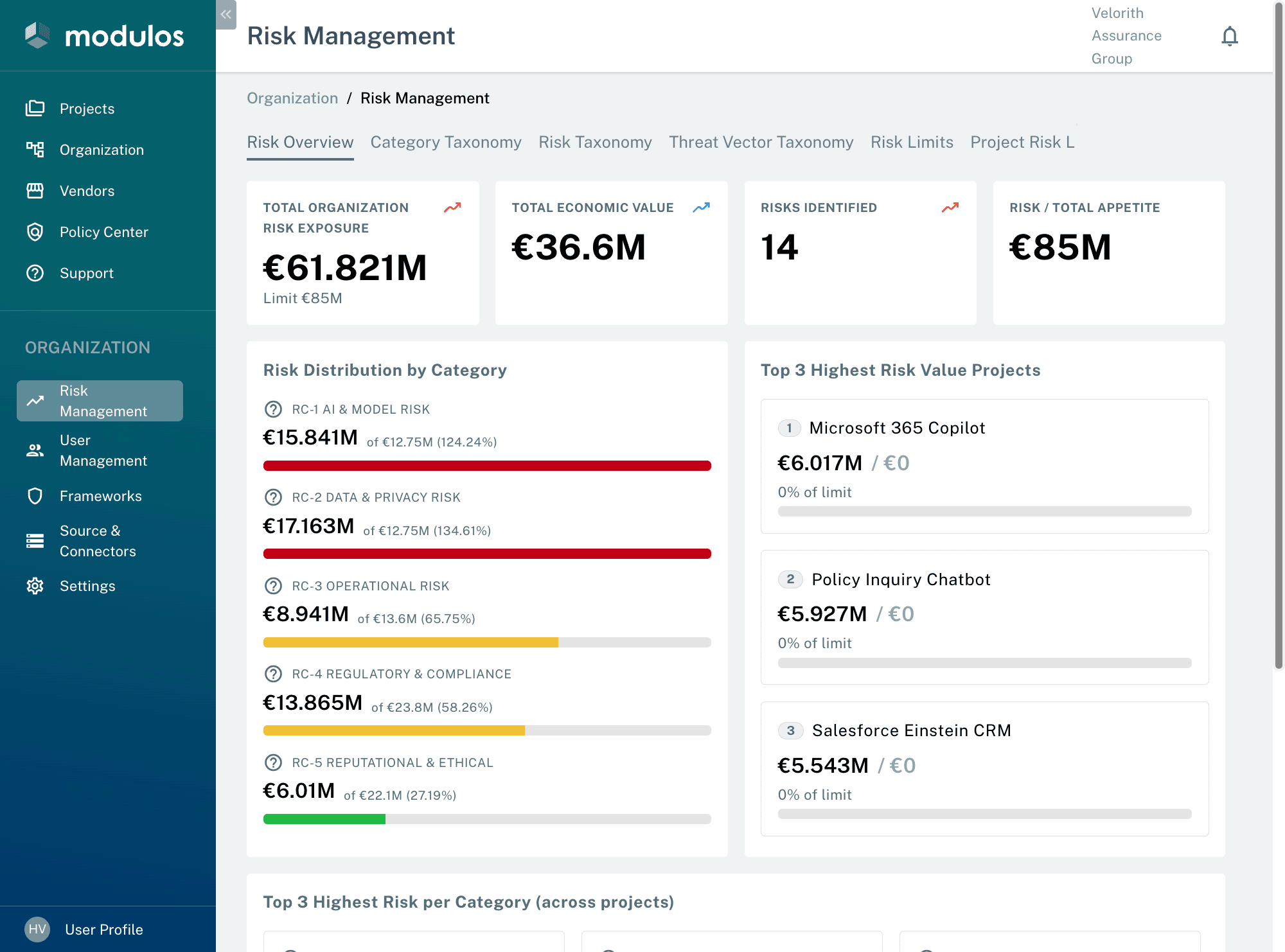The image size is (1285, 952).
Task: Click help icon beside RC-4 Regulatory & Compliance
Action: (273, 674)
